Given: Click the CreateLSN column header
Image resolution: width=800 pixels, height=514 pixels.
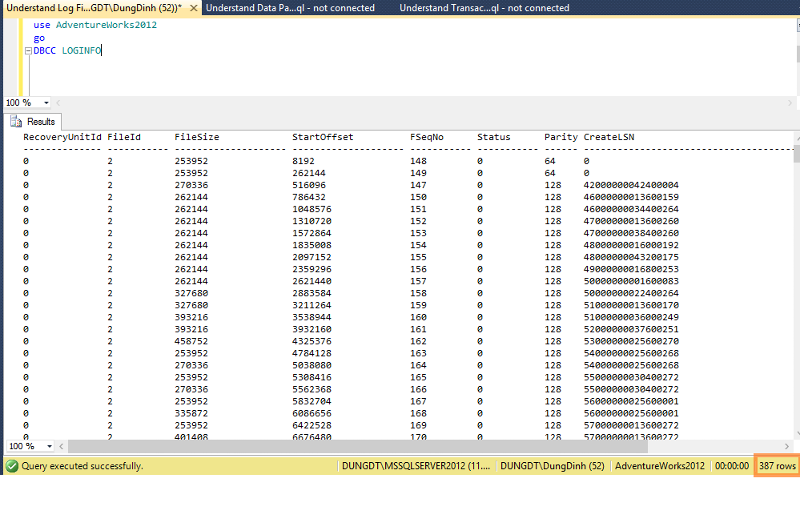Looking at the screenshot, I should click(609, 137).
